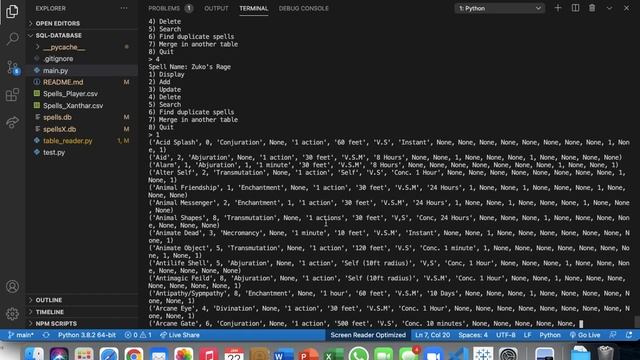The image size is (640, 360).
Task: Change end of line sequence LF
Action: pyautogui.click(x=527, y=335)
